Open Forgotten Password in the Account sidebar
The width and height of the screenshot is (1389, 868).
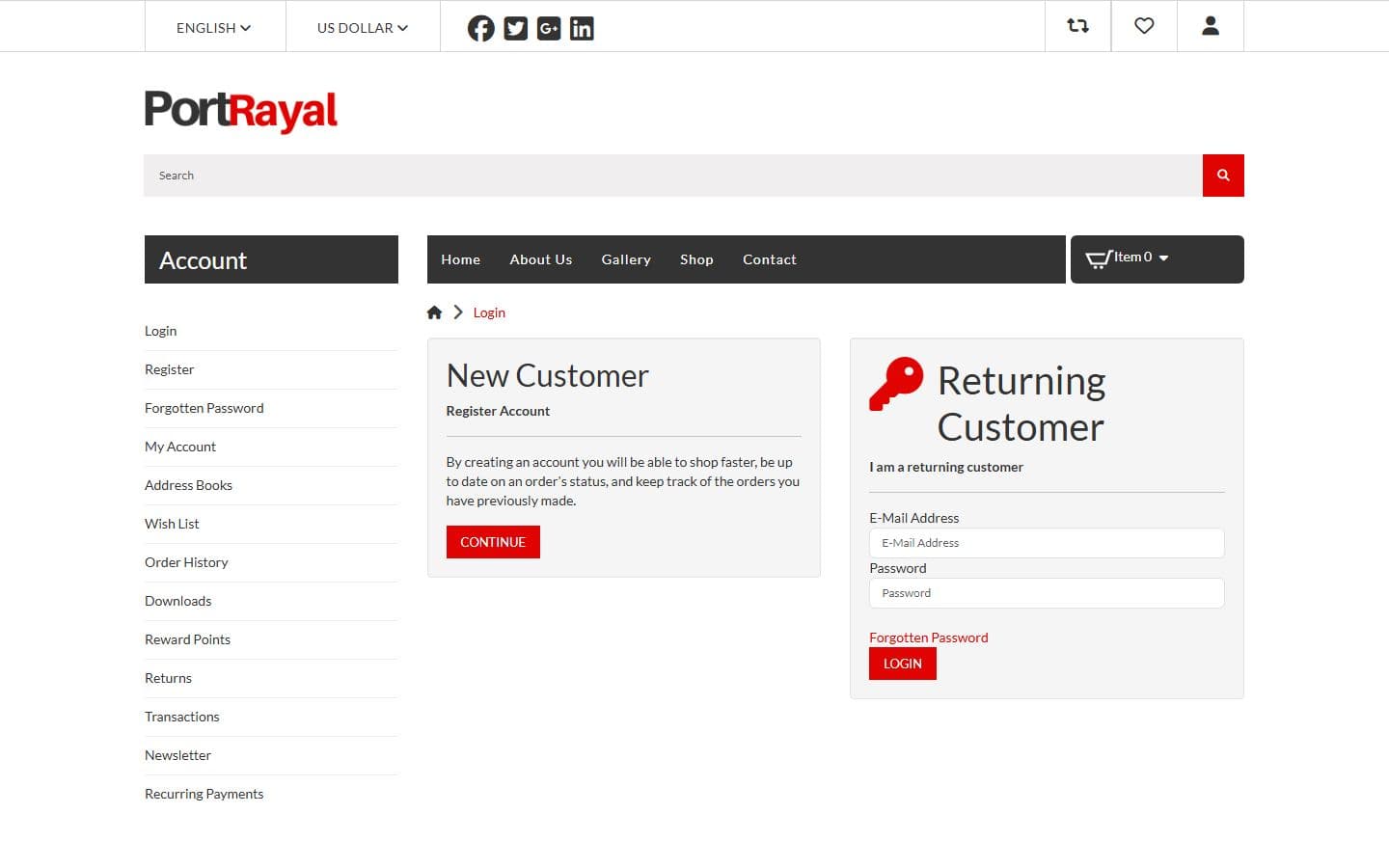click(204, 408)
